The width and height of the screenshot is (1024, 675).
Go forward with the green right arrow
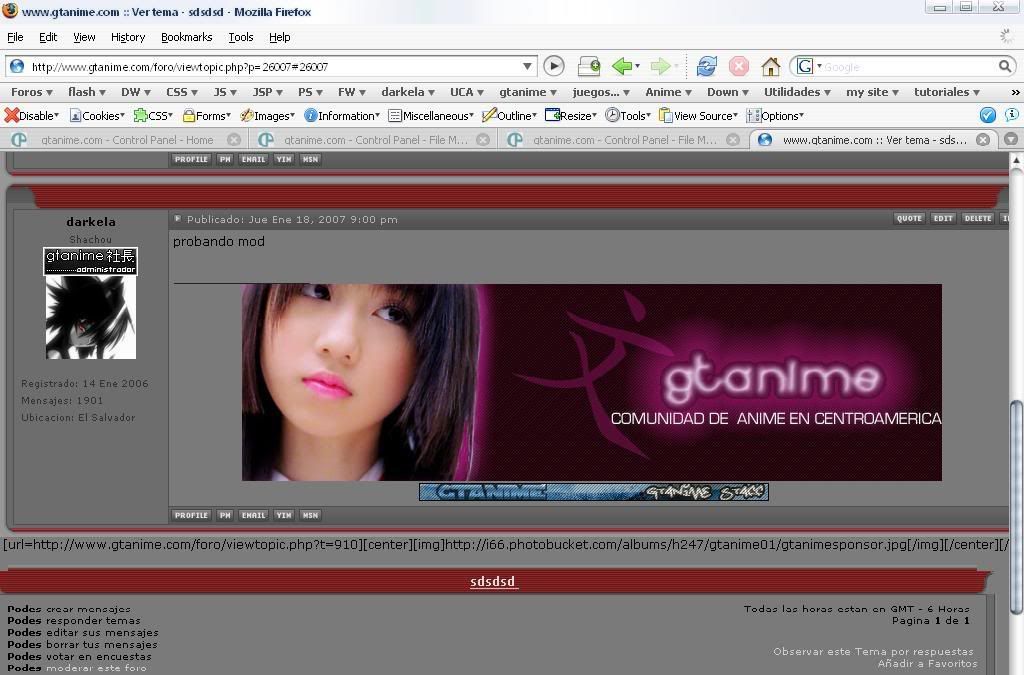(661, 66)
